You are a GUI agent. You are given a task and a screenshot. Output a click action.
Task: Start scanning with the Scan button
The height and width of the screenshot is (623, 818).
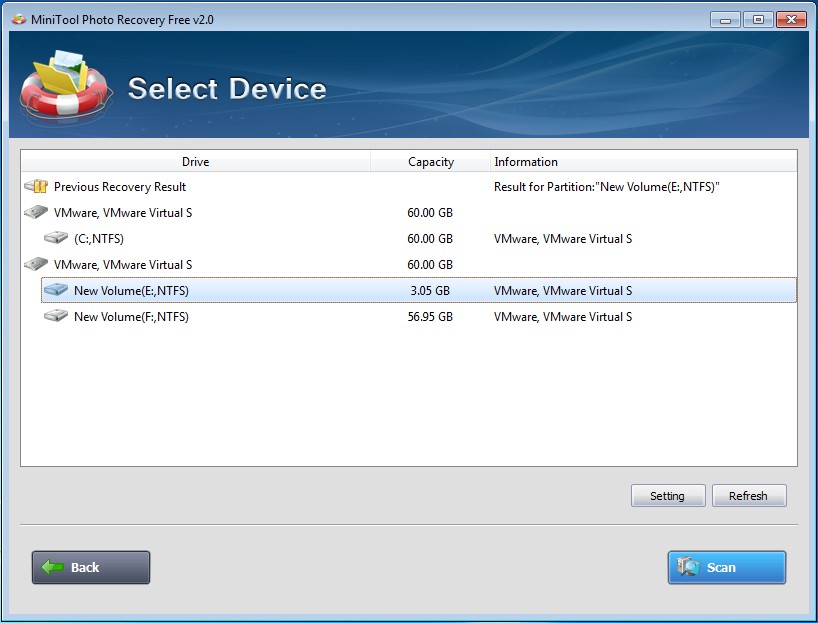pos(727,567)
